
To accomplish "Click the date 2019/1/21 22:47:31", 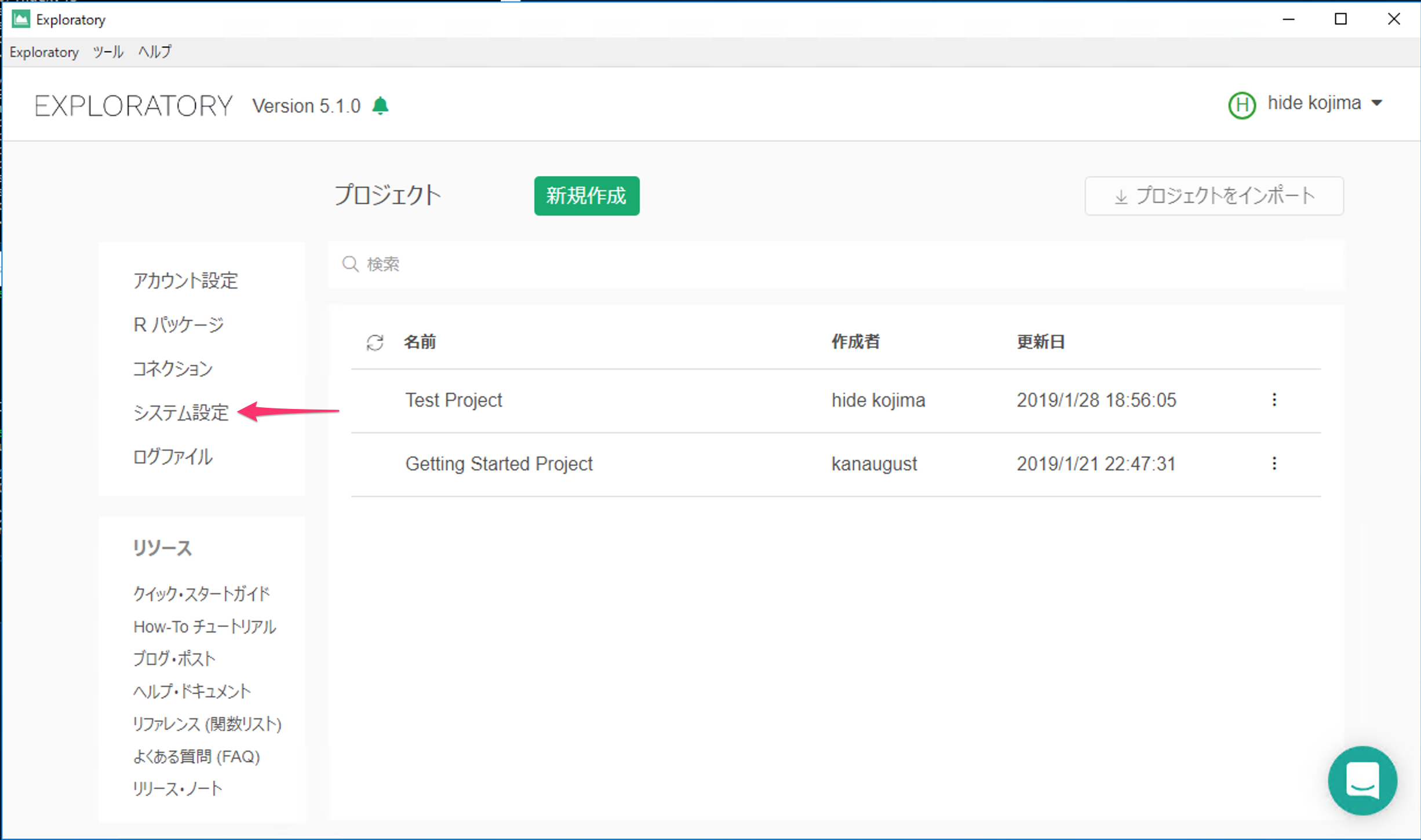I will 1096,464.
